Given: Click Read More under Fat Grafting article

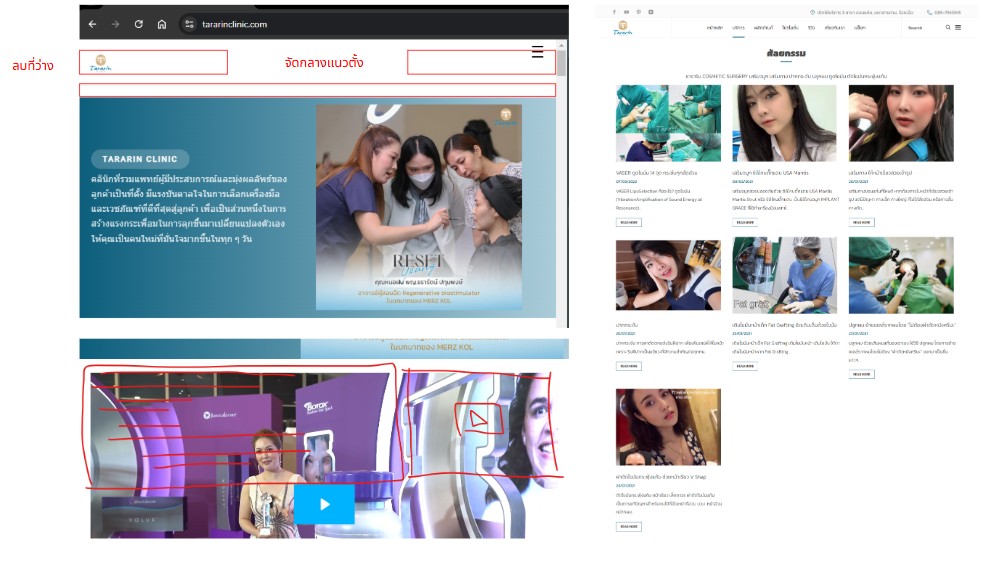Looking at the screenshot, I should pyautogui.click(x=745, y=366).
